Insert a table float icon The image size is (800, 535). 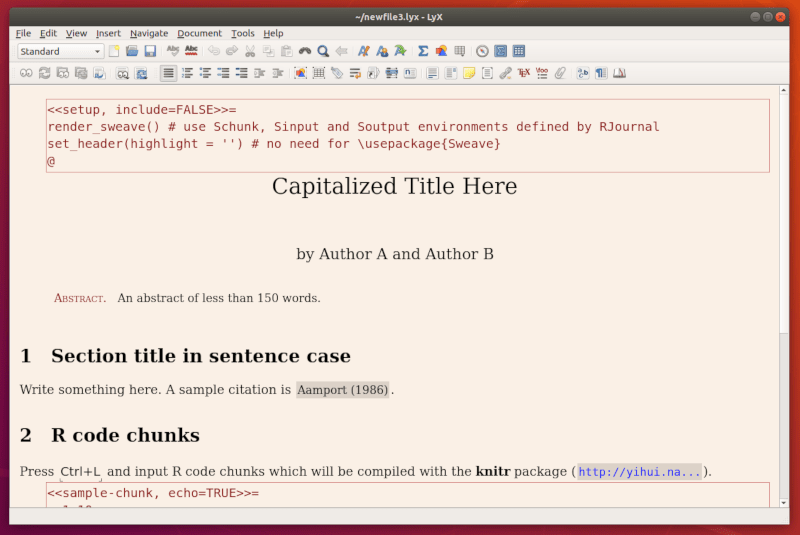point(319,73)
